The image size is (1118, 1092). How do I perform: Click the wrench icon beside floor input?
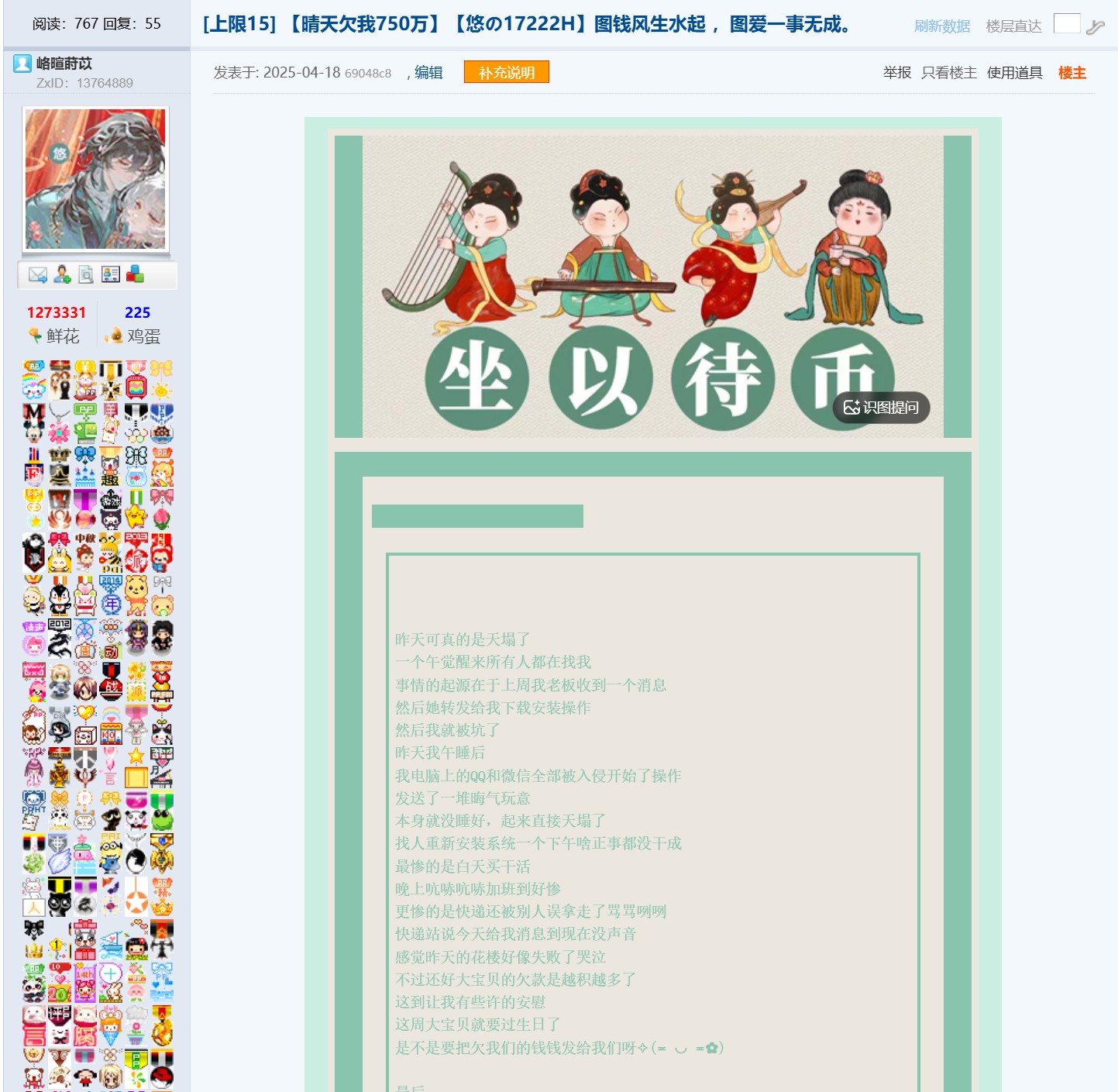pos(1095,27)
